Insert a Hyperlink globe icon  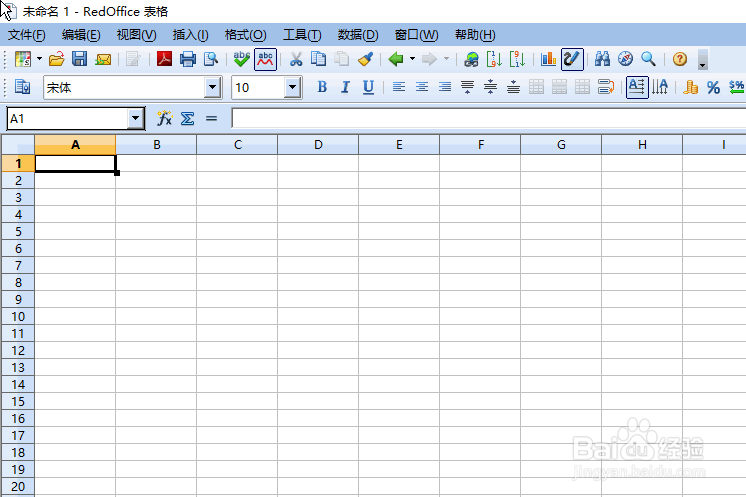pos(471,59)
